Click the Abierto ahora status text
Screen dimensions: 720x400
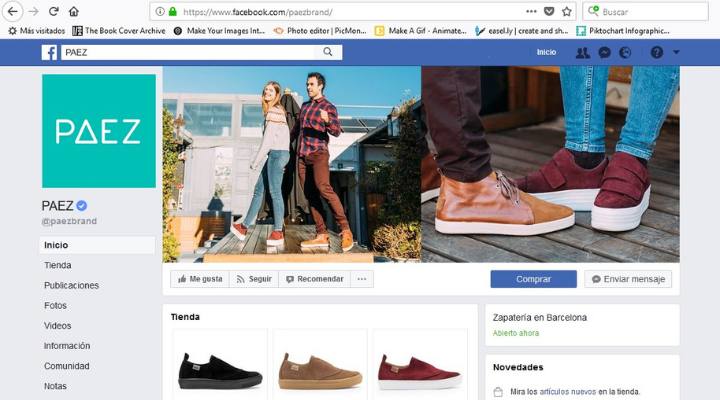click(x=516, y=333)
